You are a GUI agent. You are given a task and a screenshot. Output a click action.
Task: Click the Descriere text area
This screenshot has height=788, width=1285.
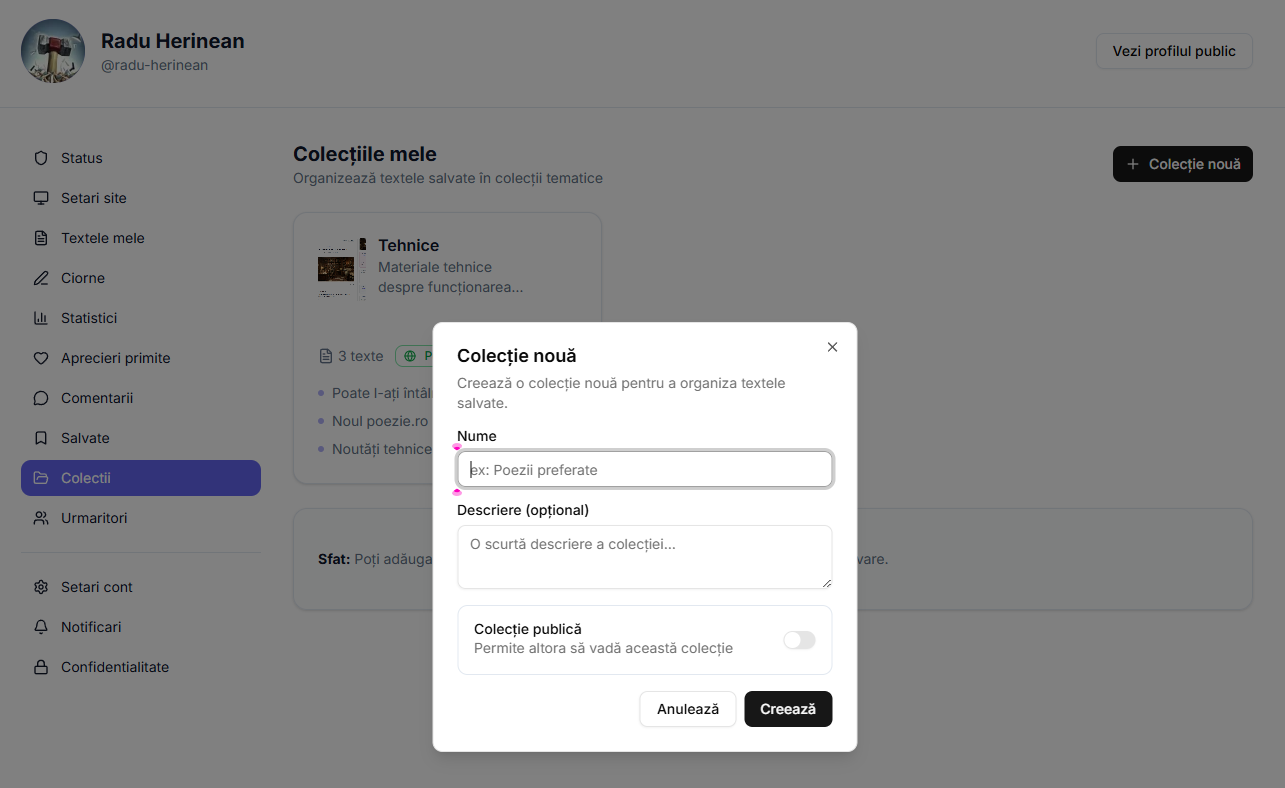(645, 557)
